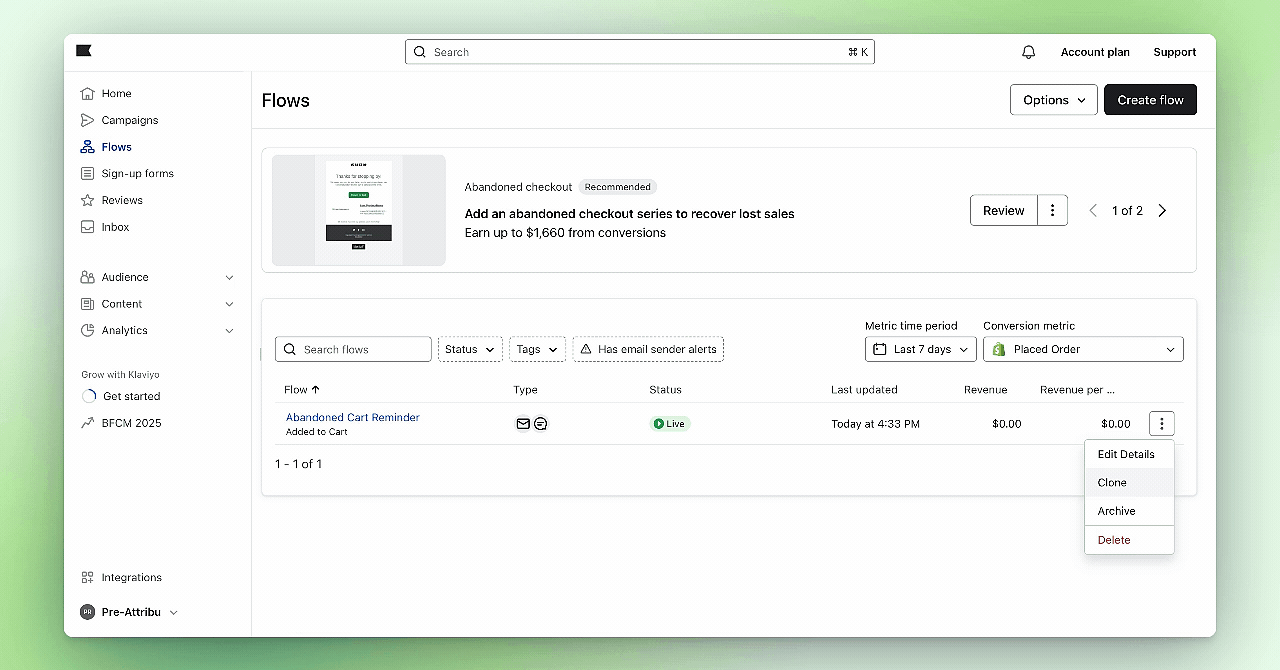Expand the Content sidebar section

(229, 304)
